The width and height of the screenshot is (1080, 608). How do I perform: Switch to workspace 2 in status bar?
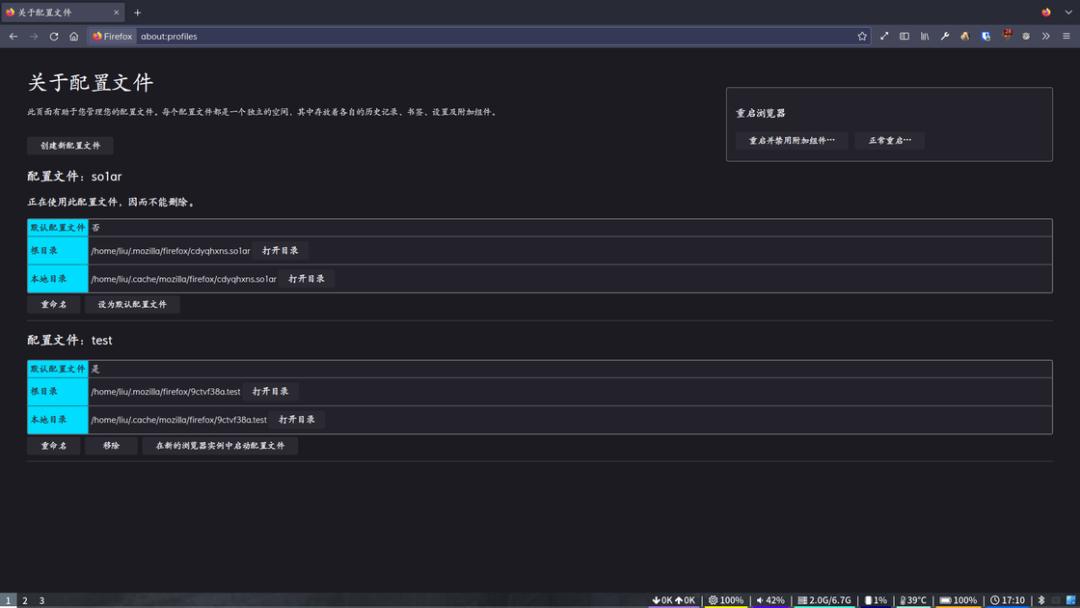[x=25, y=600]
